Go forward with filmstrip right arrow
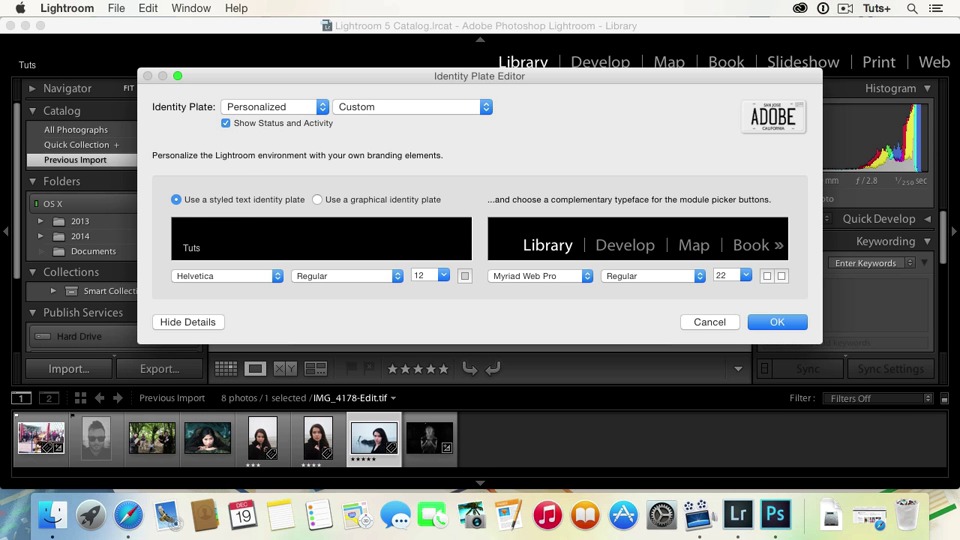The width and height of the screenshot is (960, 540). tap(118, 398)
